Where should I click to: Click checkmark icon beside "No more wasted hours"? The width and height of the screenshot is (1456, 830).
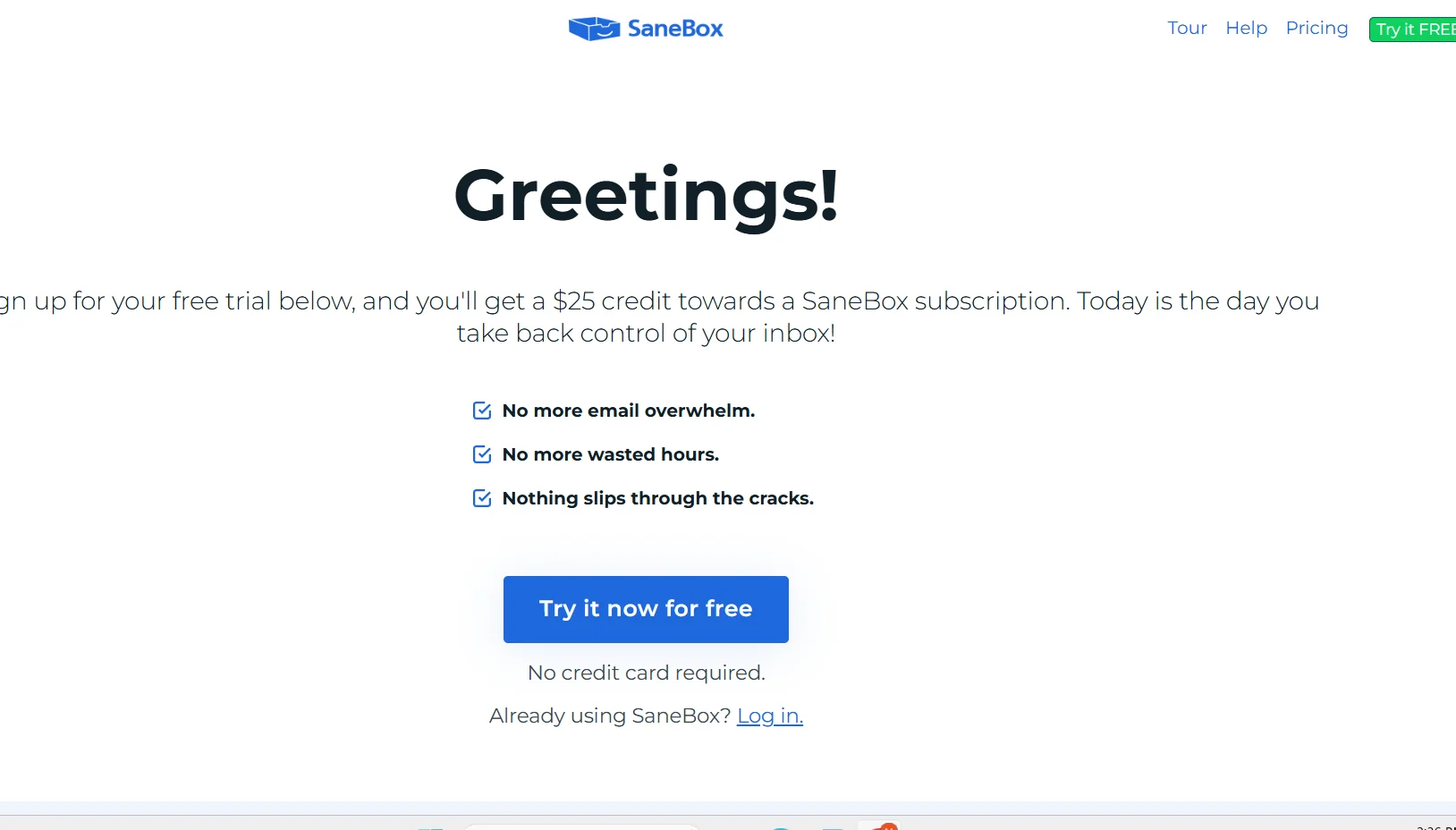[482, 454]
